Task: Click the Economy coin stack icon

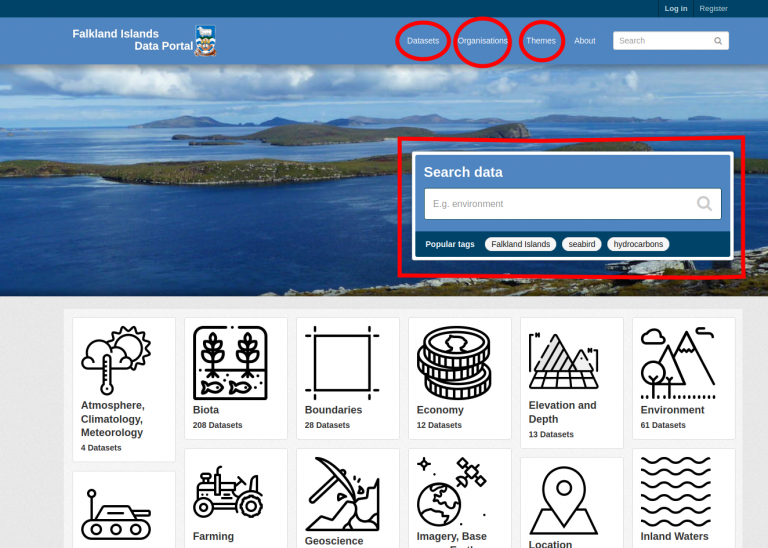Action: pos(454,361)
